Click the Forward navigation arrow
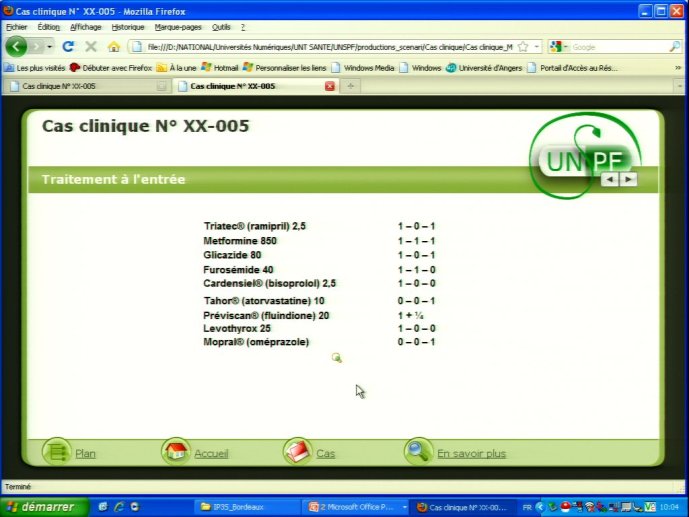This screenshot has width=689, height=517. pos(36,47)
